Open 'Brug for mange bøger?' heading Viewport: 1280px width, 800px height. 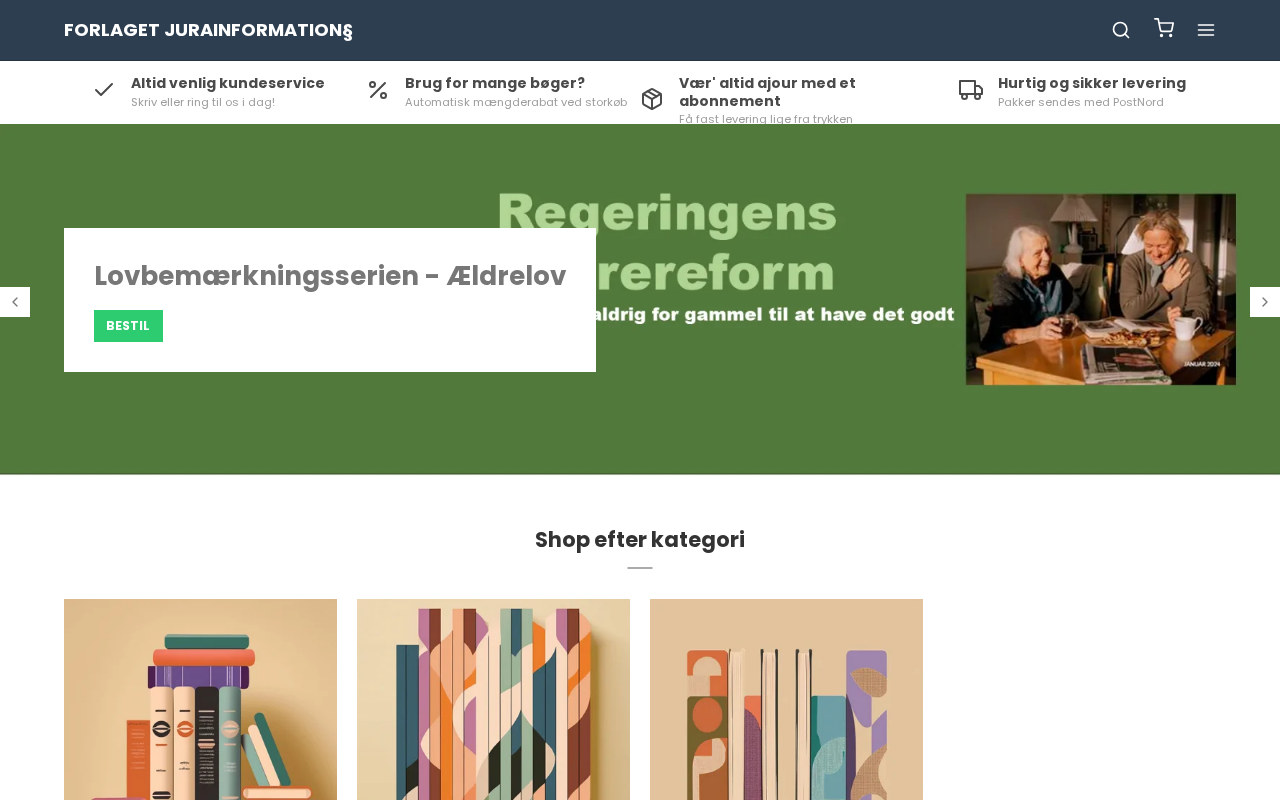pos(495,83)
